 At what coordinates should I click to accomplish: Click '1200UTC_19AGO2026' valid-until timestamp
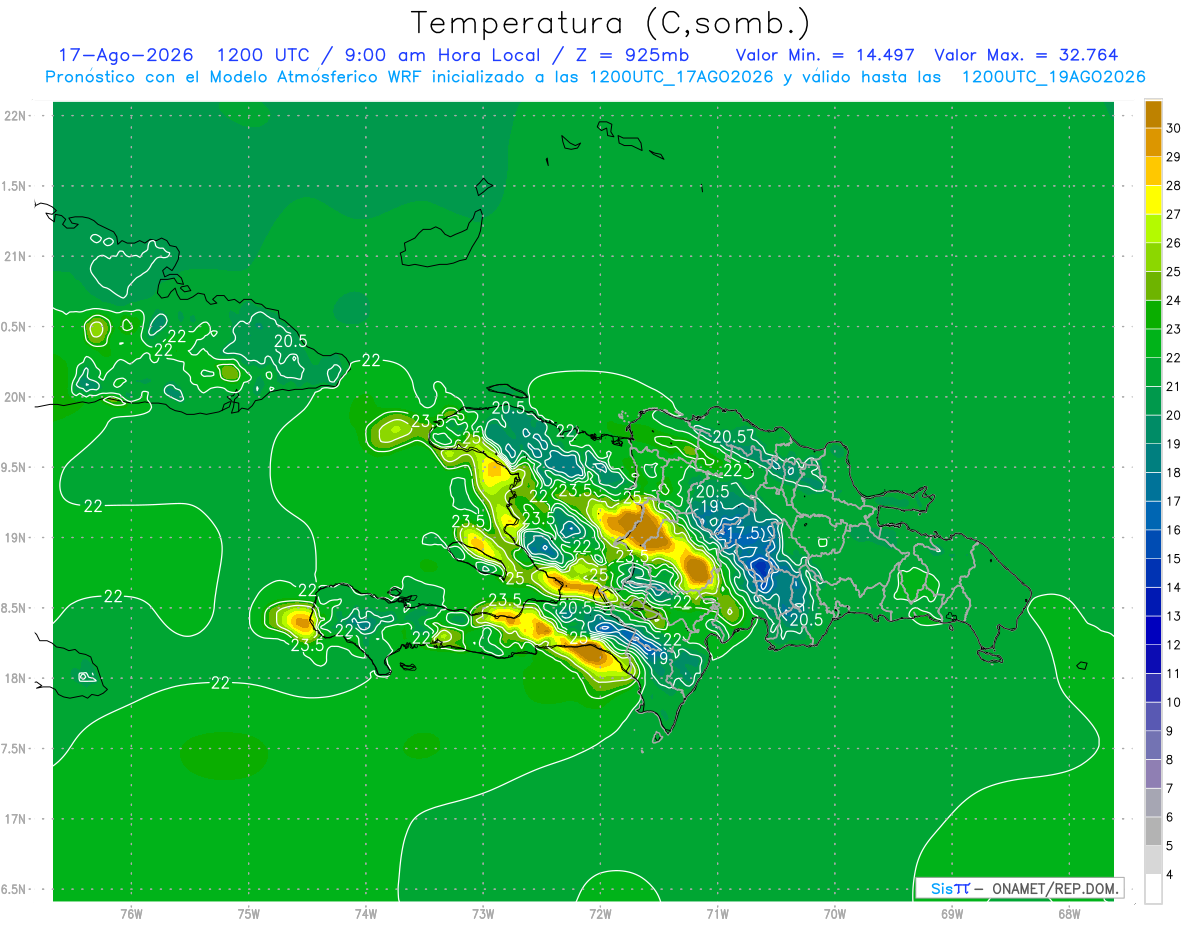pyautogui.click(x=1053, y=77)
